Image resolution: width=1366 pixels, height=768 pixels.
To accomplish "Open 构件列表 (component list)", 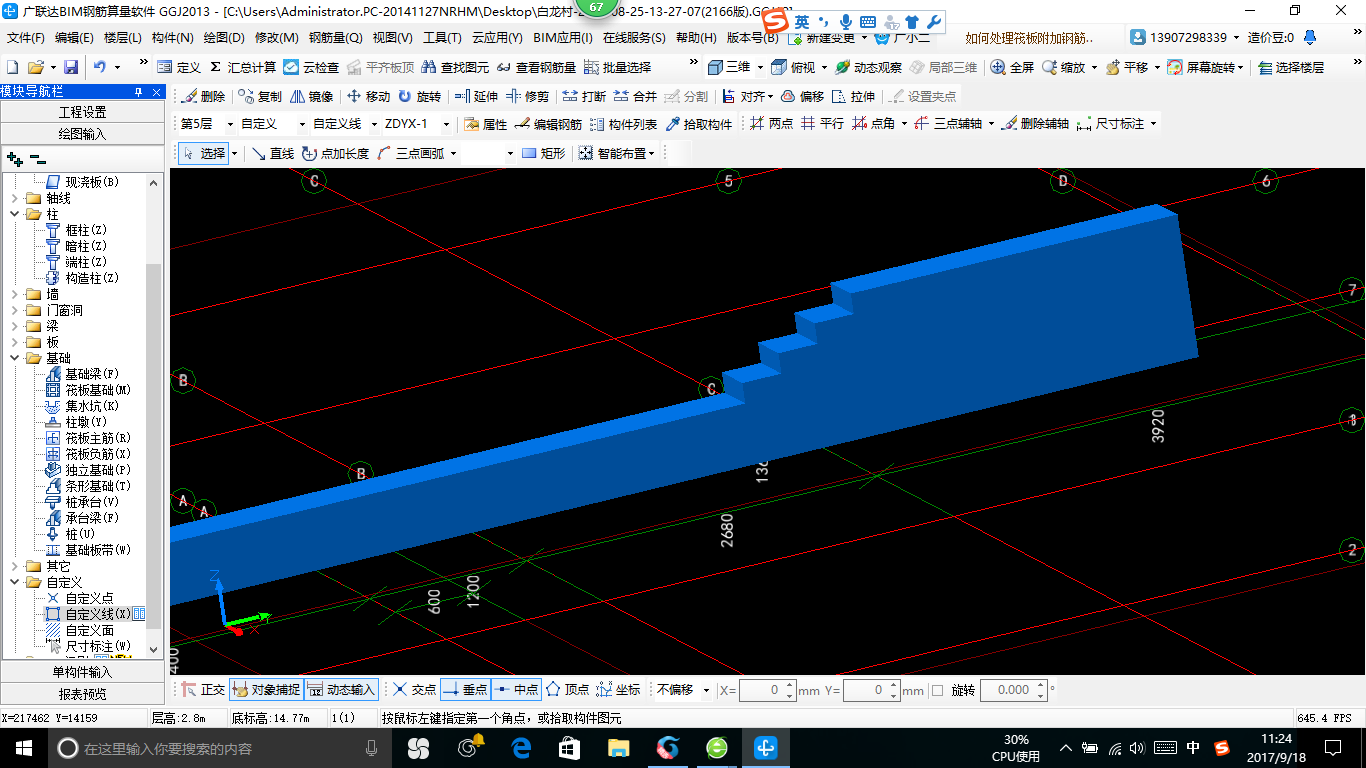I will [624, 124].
